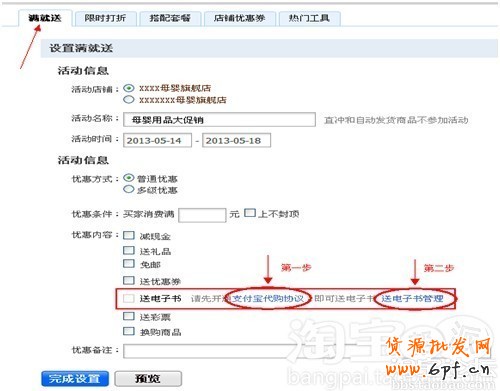The width and height of the screenshot is (500, 391).
Task: Select the xxxx母婴旗舰店 radio button
Action: (x=129, y=88)
